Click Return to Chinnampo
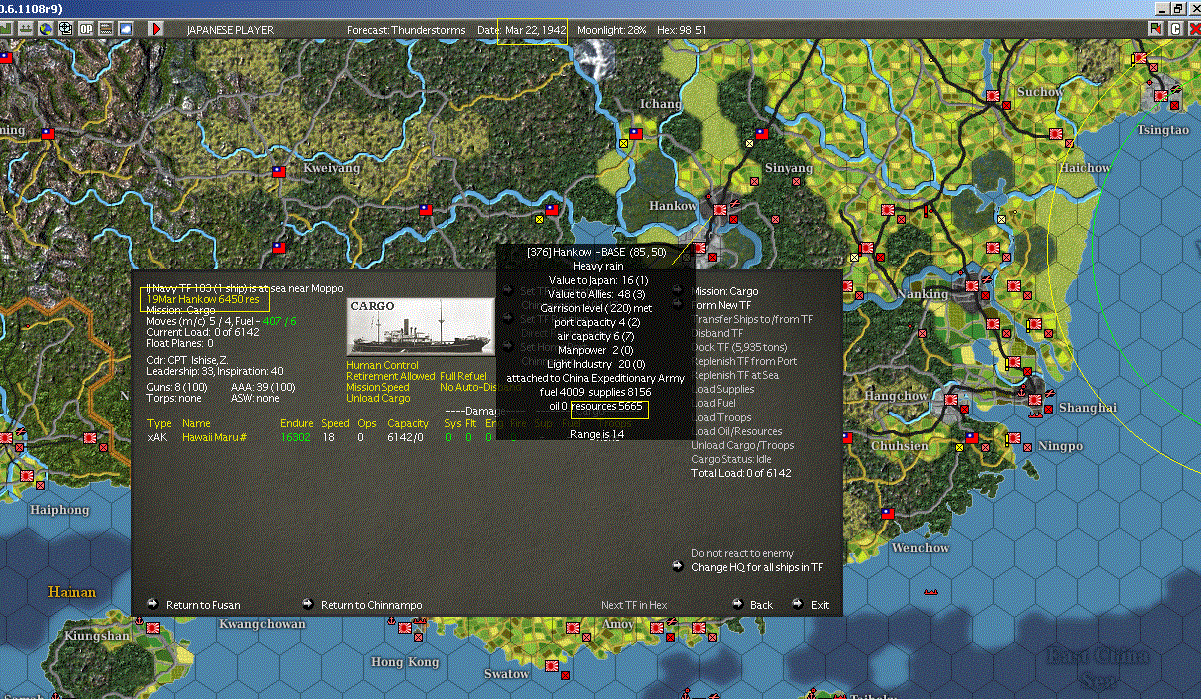 coord(371,605)
